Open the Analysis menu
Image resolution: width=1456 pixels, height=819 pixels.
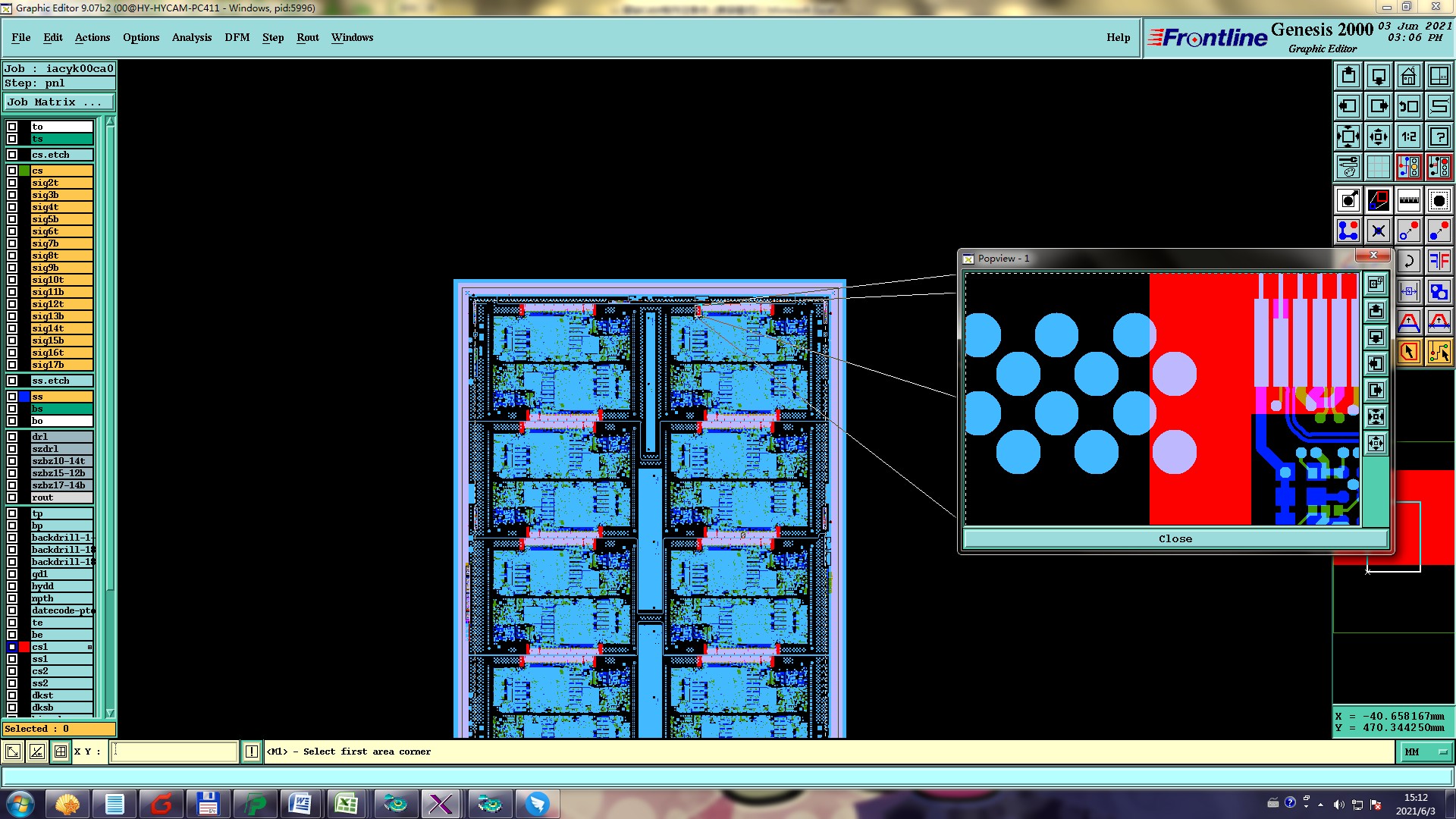point(191,37)
